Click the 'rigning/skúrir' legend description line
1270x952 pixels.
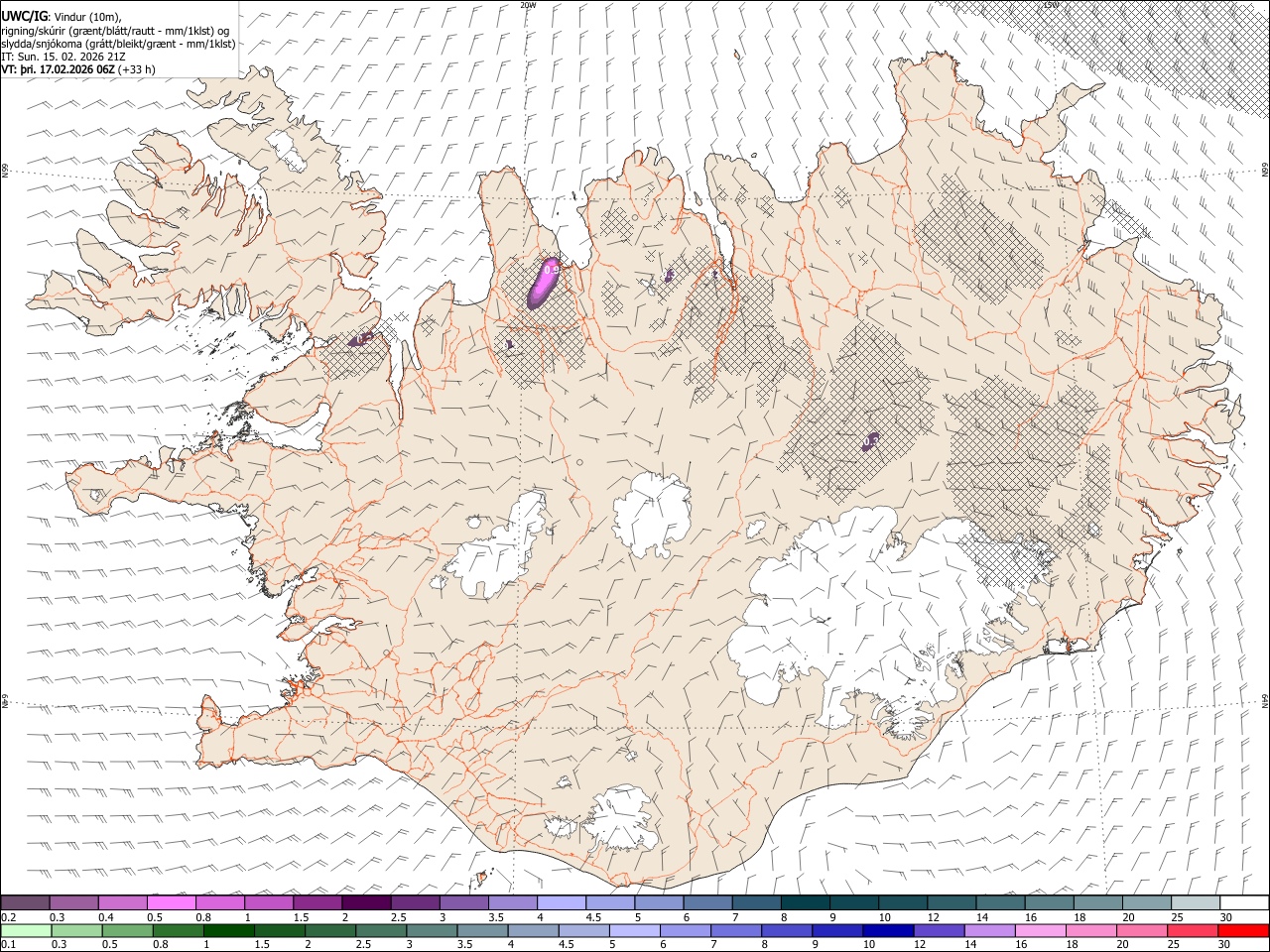tap(115, 30)
